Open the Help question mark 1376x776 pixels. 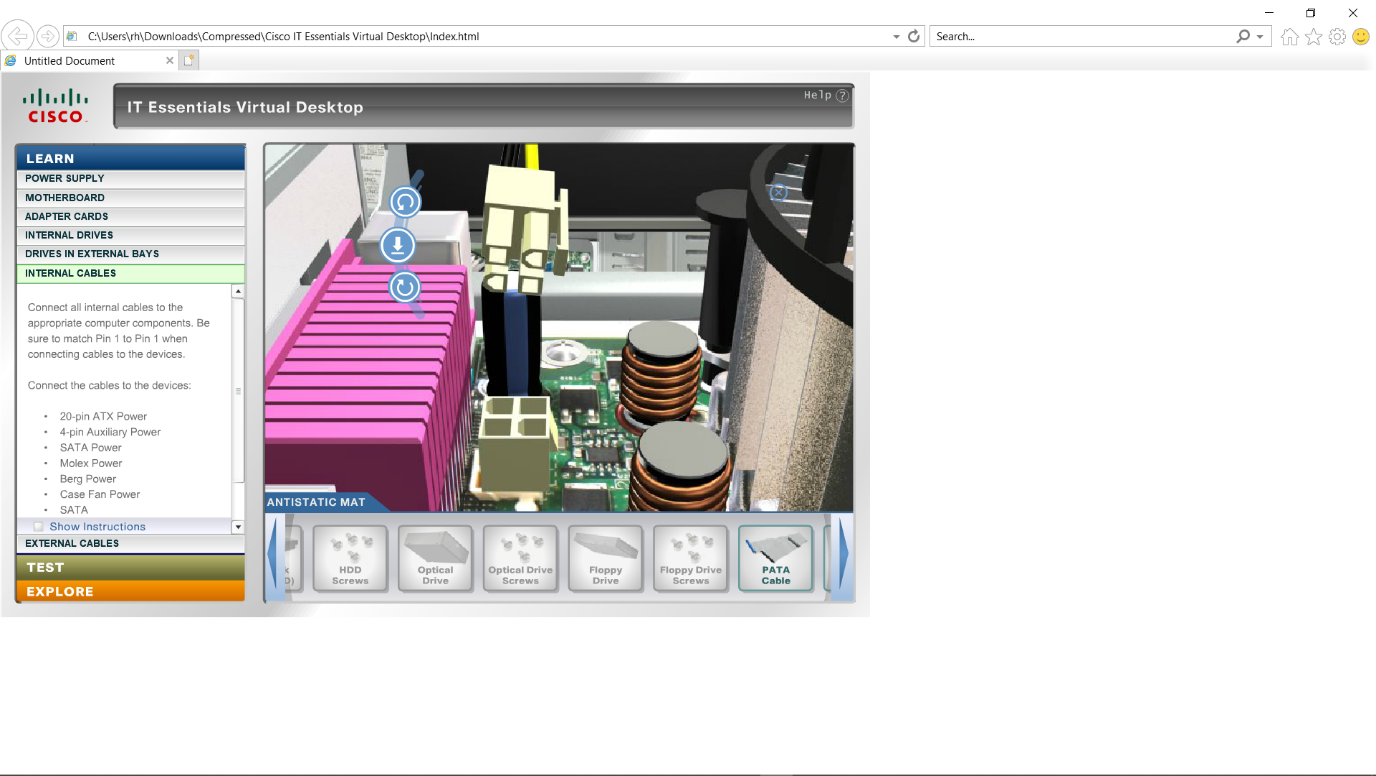842,96
